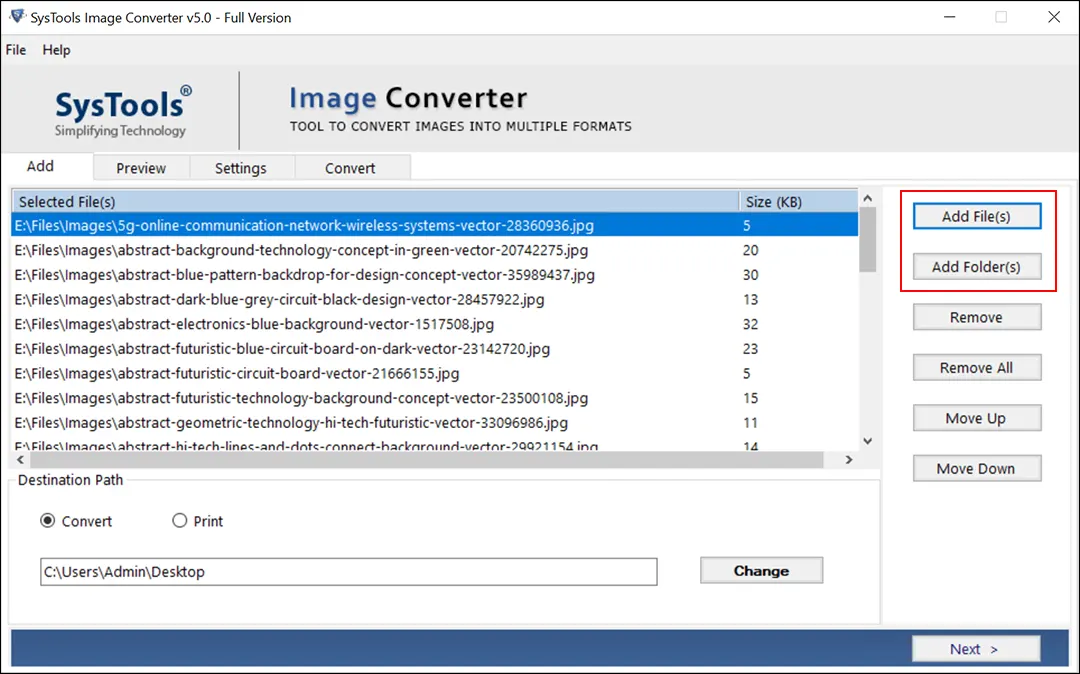Click the Add Folder(s) button
This screenshot has width=1080, height=674.
(977, 266)
